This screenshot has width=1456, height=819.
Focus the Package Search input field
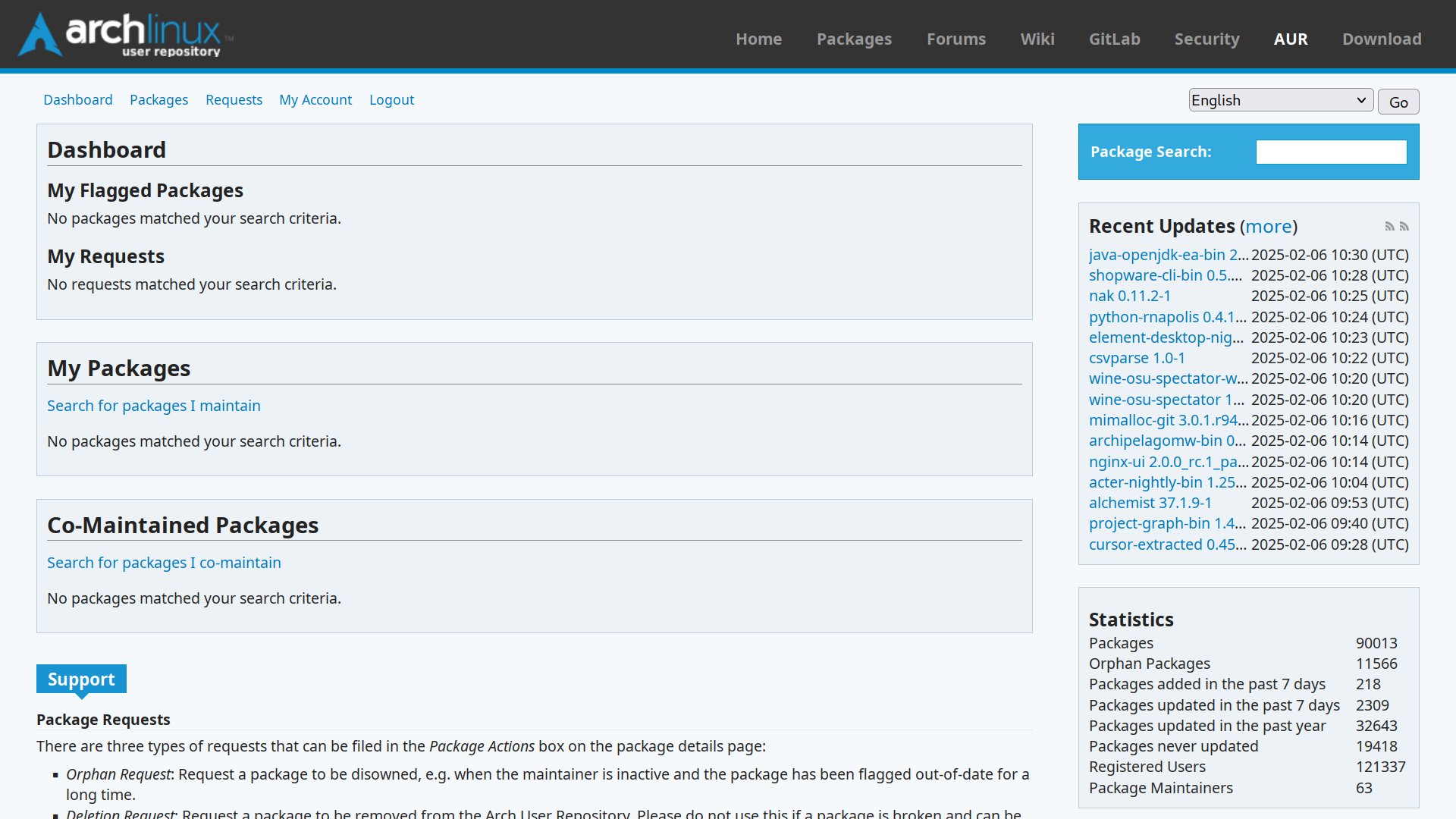tap(1331, 152)
